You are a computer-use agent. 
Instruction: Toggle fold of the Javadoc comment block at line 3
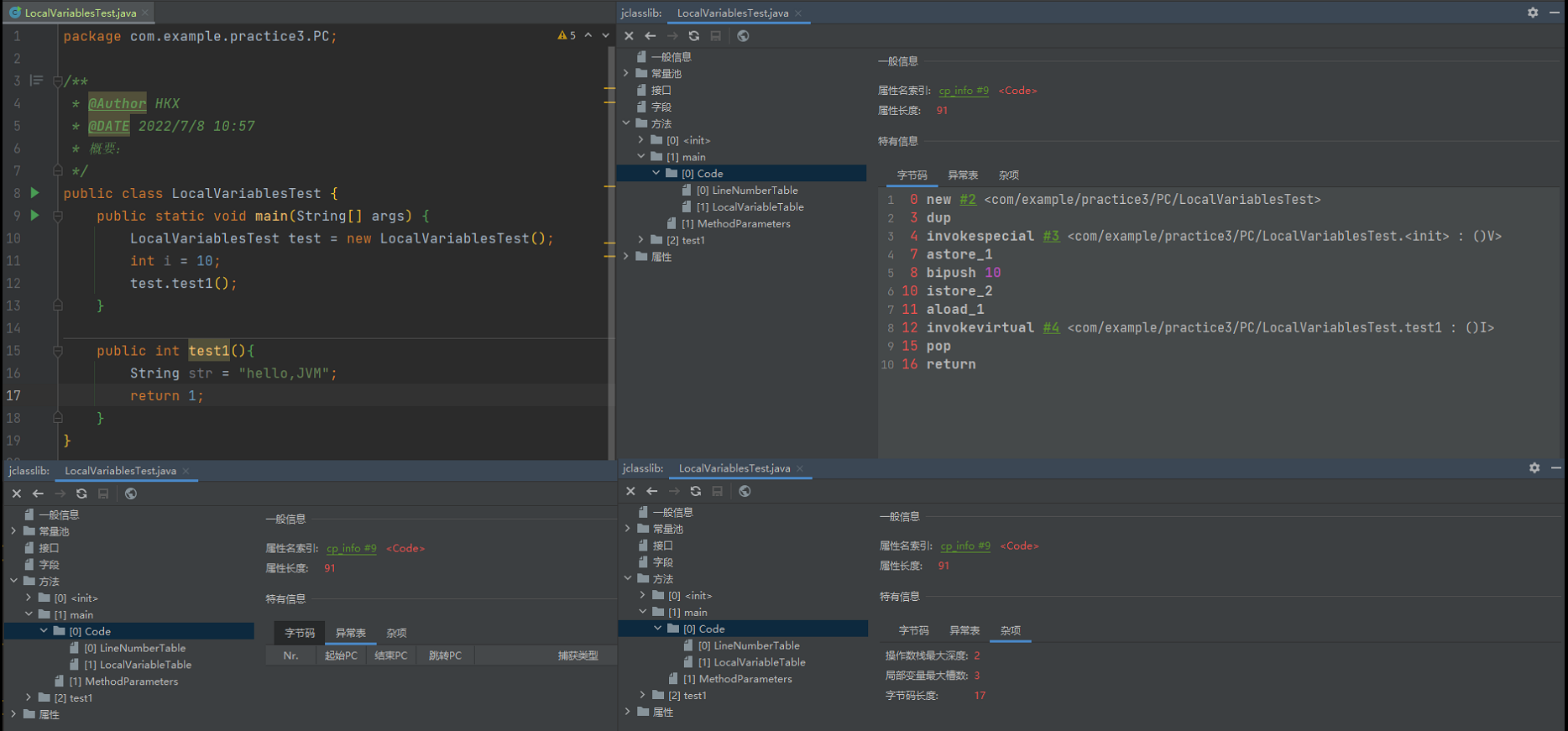(58, 81)
